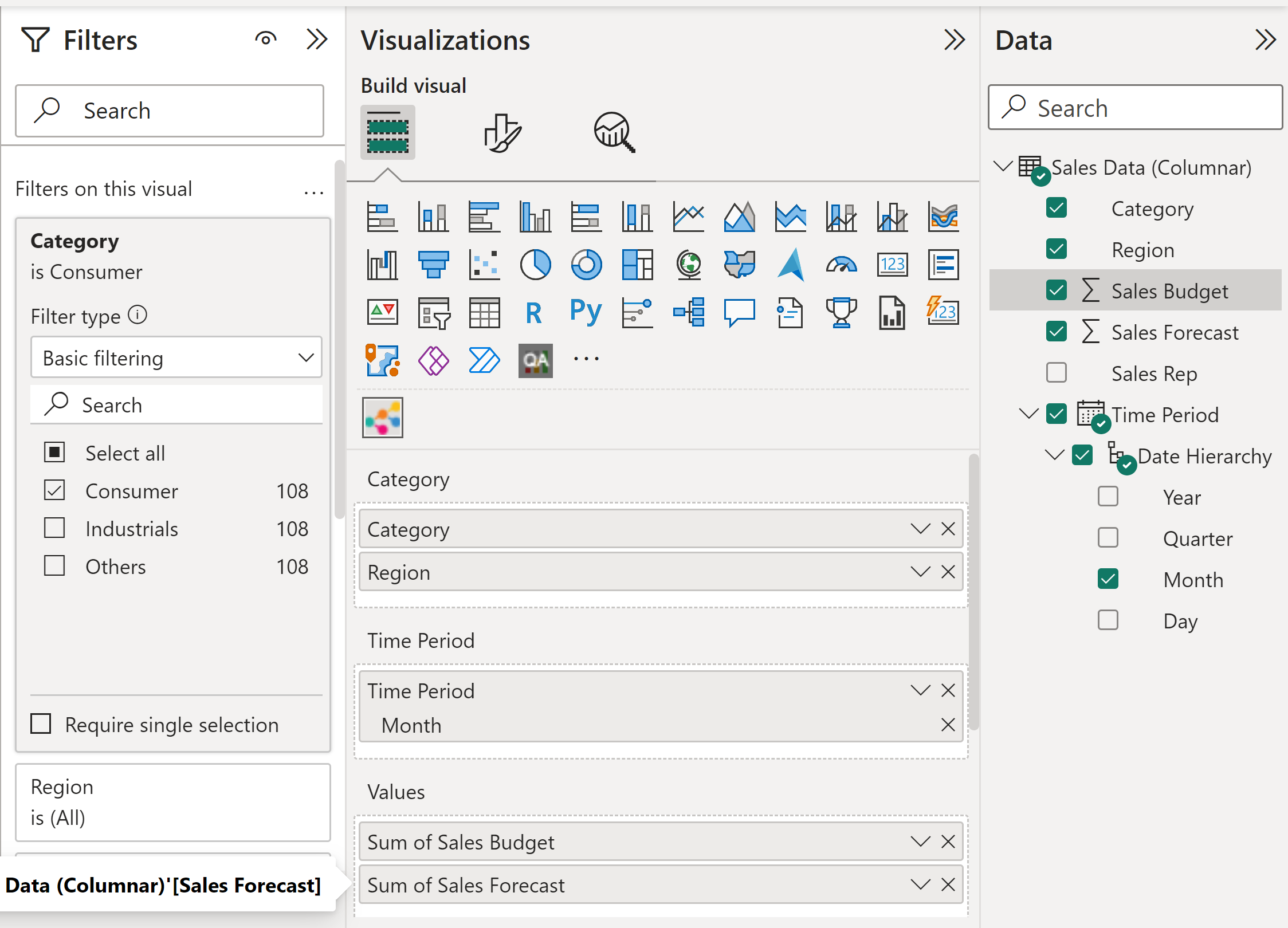Remove the Region field from Category well
The width and height of the screenshot is (1288, 928).
948,572
